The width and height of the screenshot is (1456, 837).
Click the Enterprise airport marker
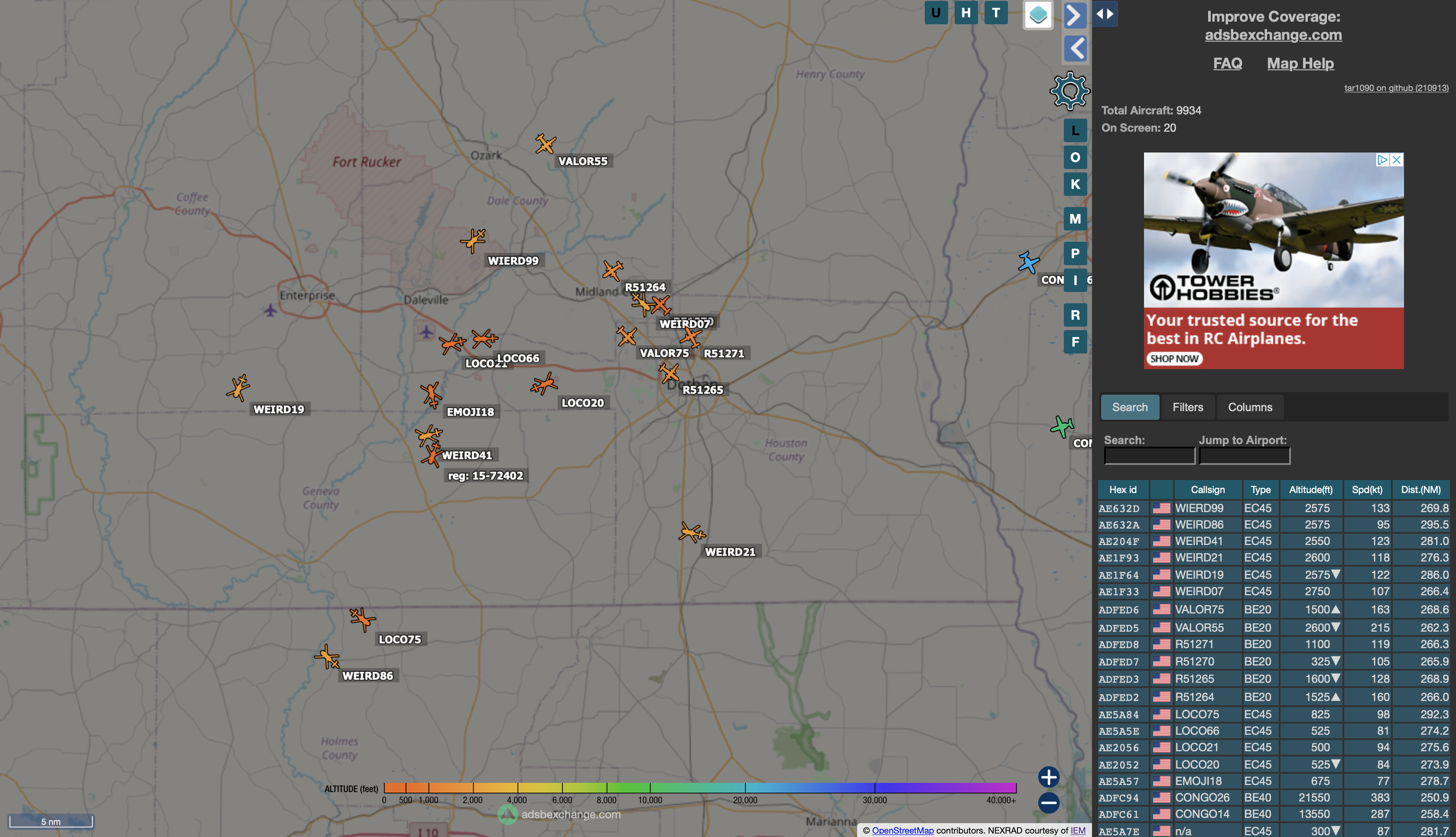point(270,311)
